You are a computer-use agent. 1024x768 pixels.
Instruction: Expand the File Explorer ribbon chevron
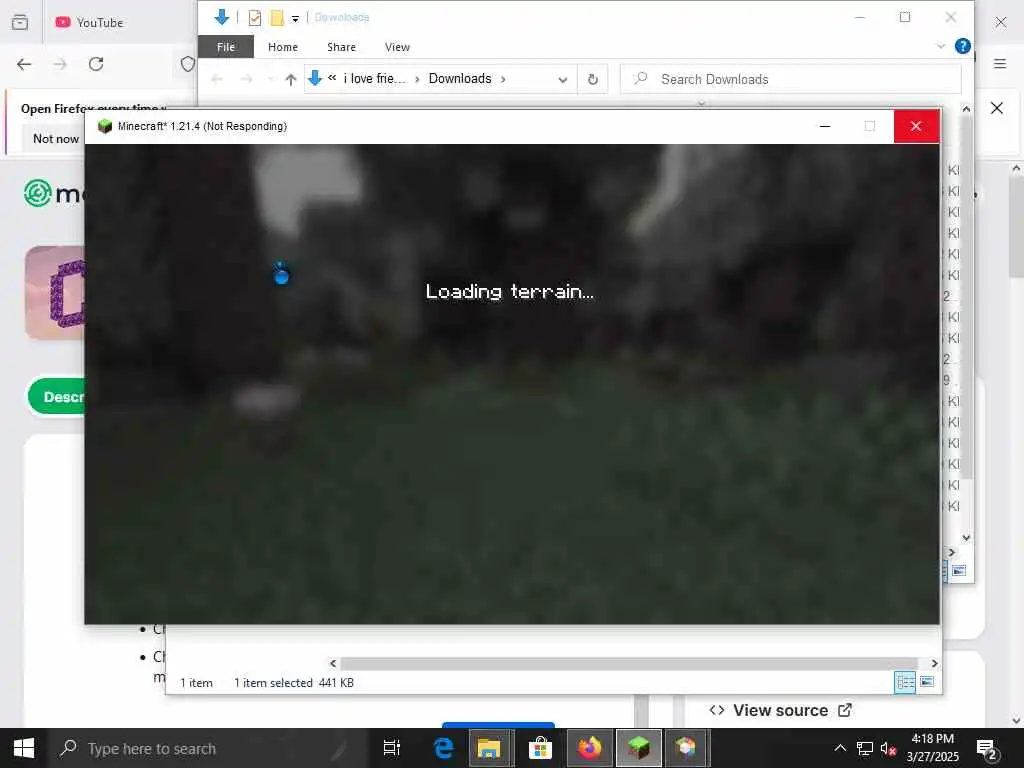(x=940, y=46)
